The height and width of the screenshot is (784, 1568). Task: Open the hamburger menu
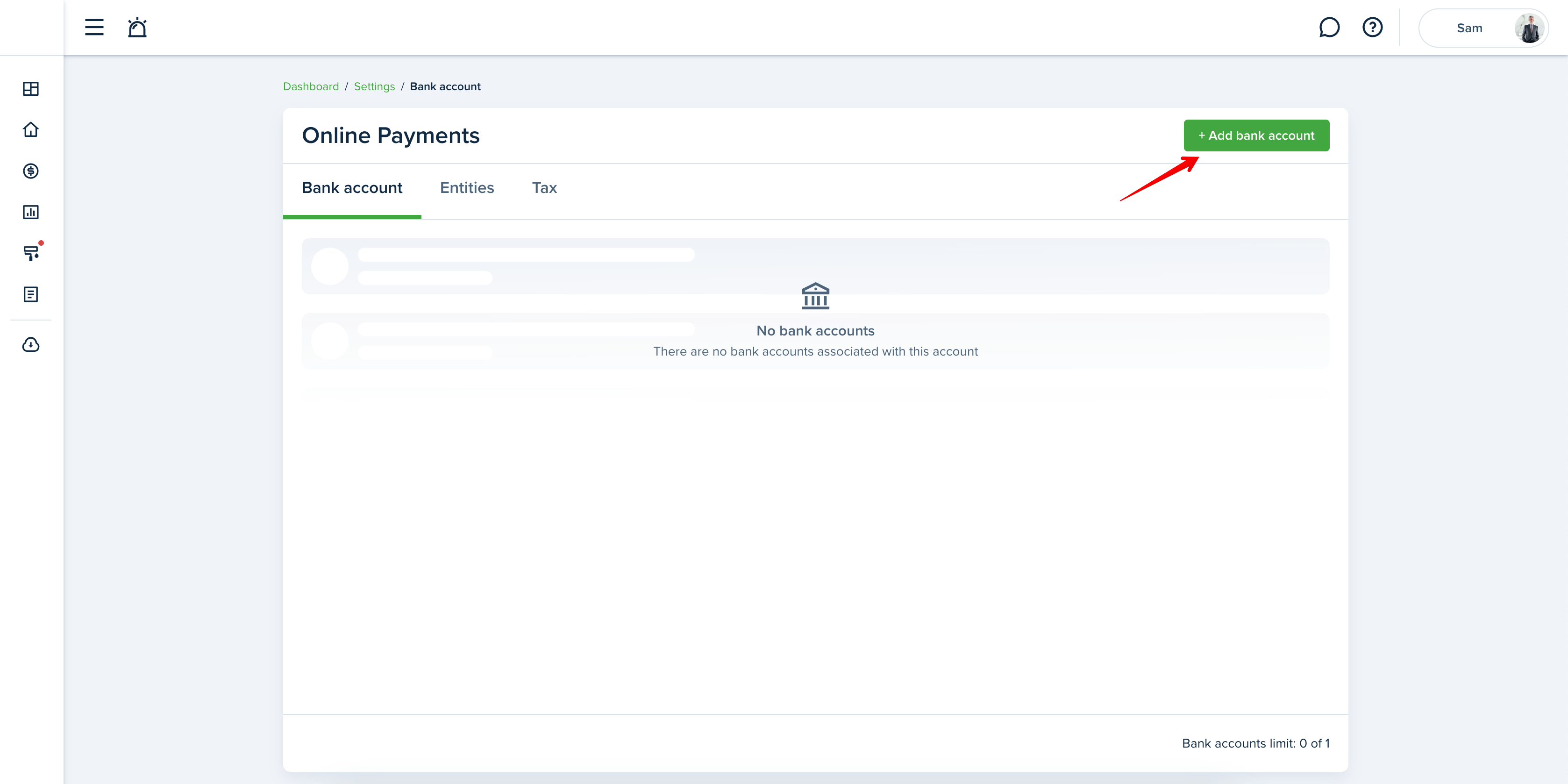click(x=94, y=28)
